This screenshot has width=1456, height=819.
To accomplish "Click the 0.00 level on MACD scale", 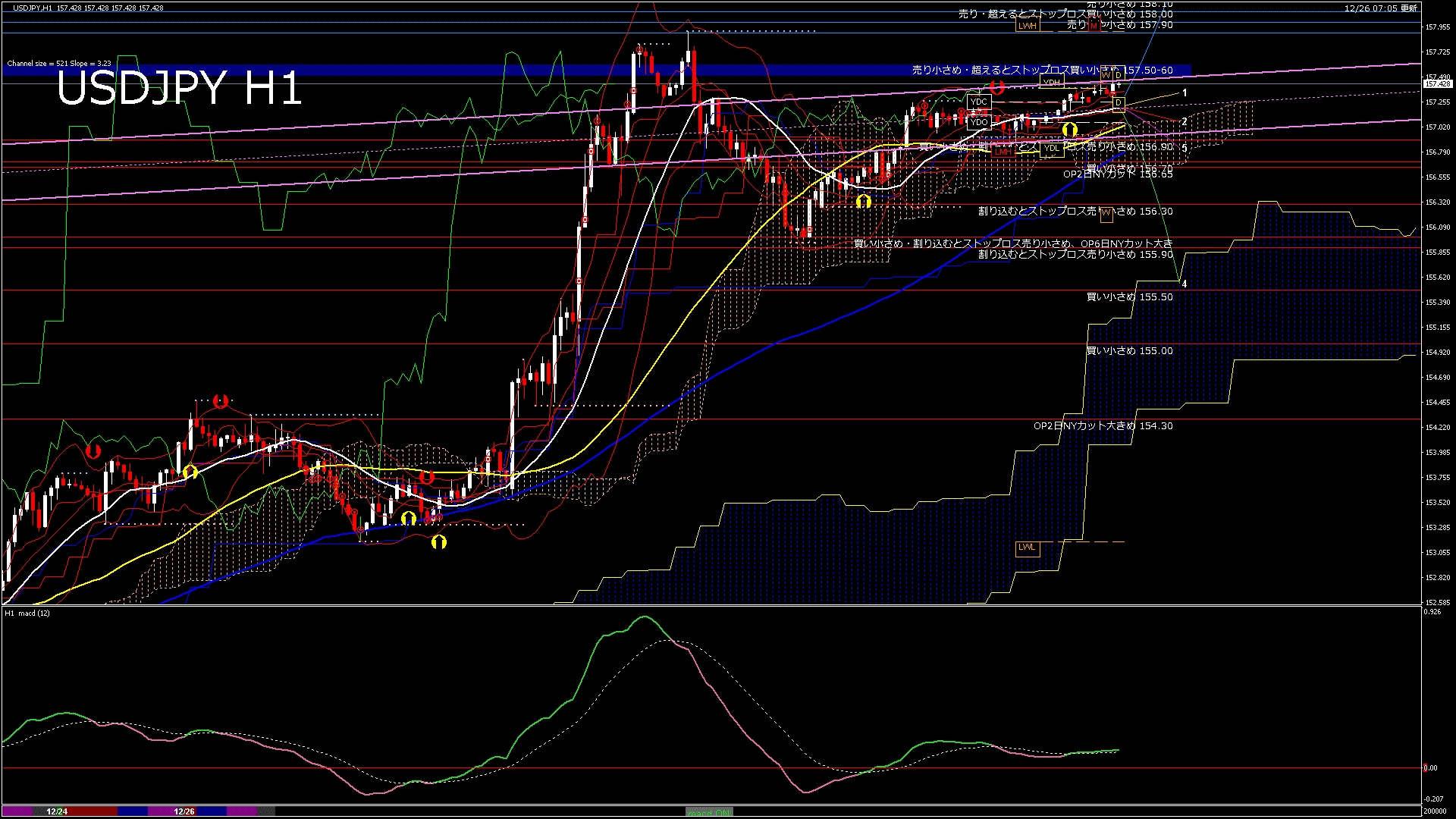I will click(x=1430, y=768).
